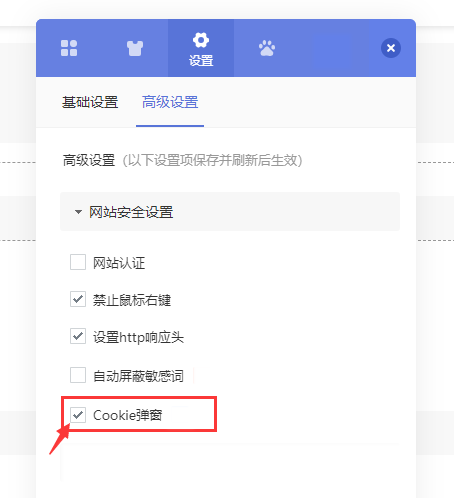
Task: Select the gear 设置 tab
Action: (201, 48)
